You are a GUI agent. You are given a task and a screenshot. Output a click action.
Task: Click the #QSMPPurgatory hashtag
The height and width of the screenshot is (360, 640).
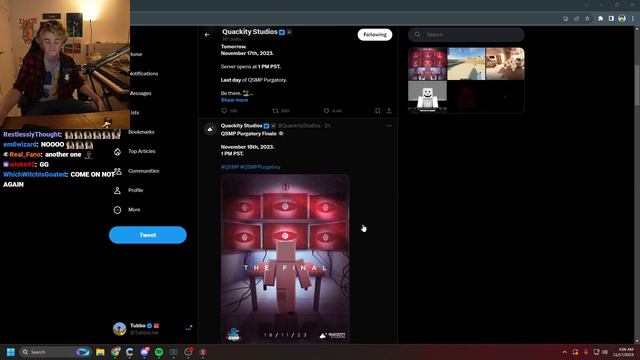coord(260,167)
